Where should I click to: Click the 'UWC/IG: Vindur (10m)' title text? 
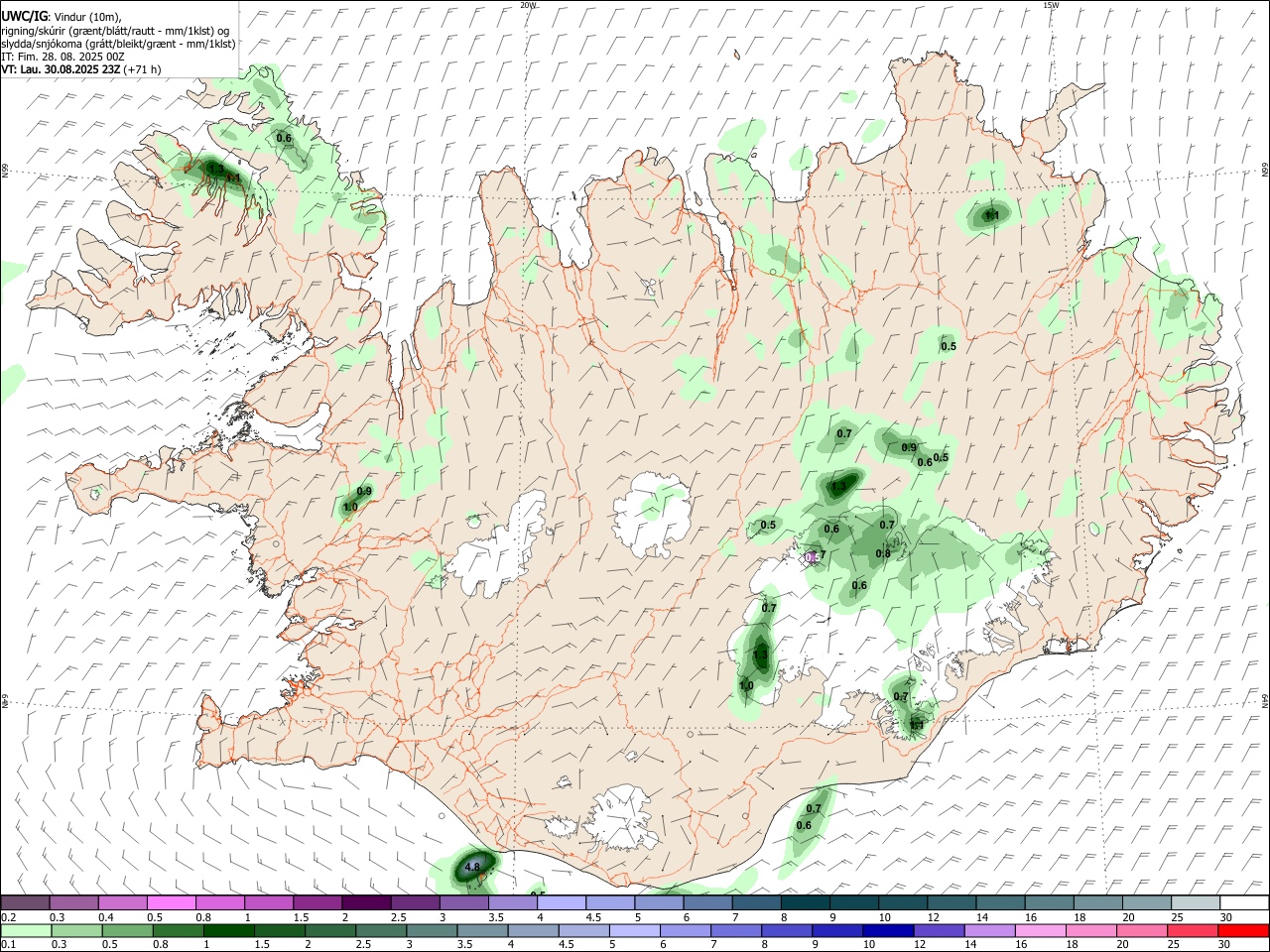[61, 17]
